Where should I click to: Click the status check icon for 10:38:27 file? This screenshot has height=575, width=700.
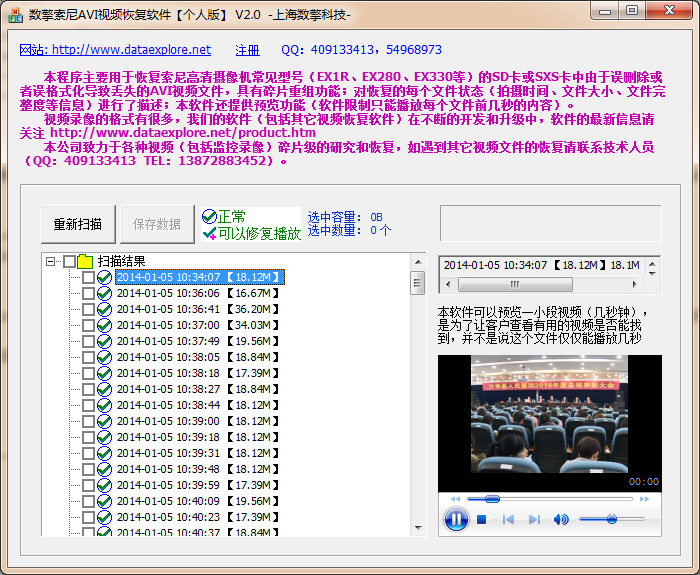coord(104,389)
